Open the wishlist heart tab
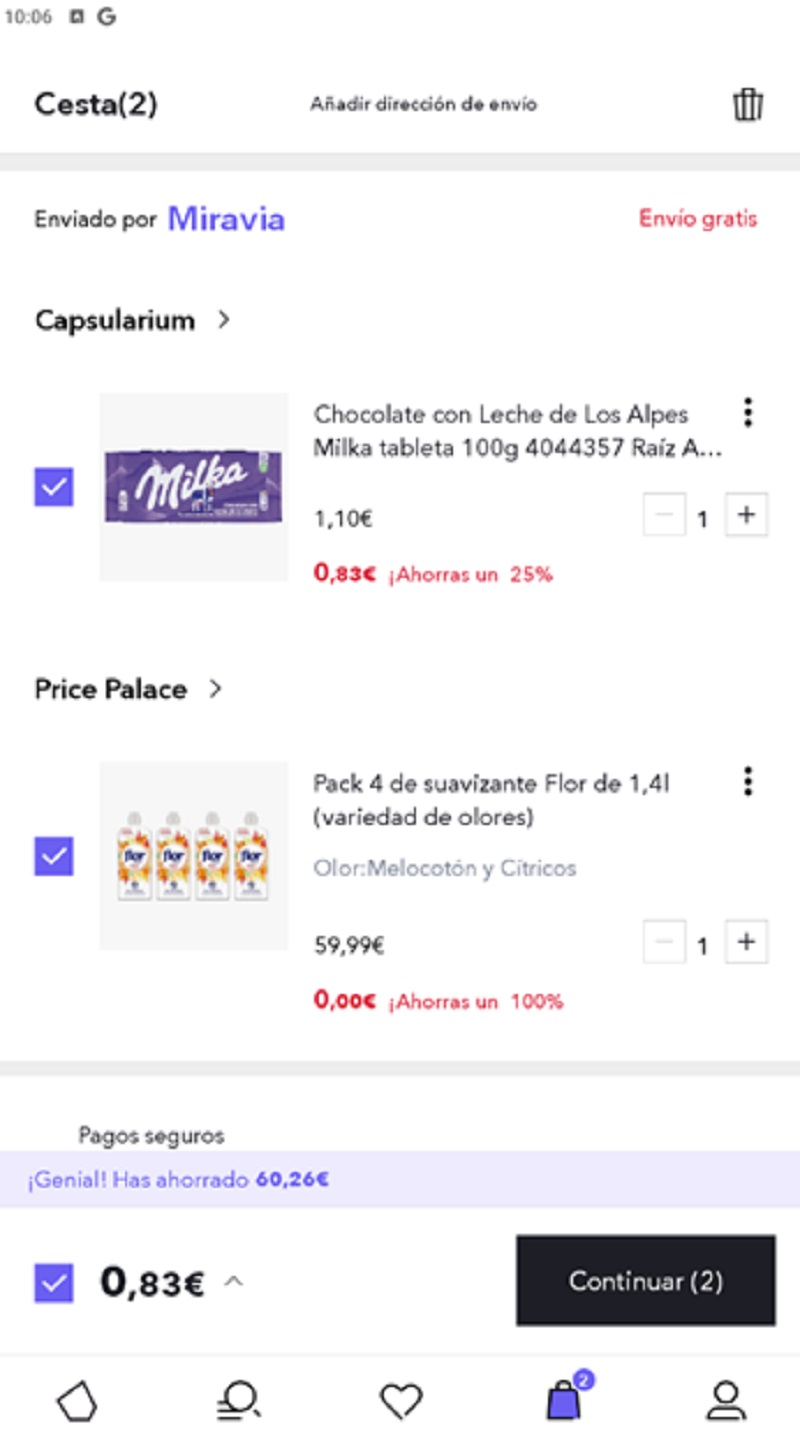 pos(401,1402)
